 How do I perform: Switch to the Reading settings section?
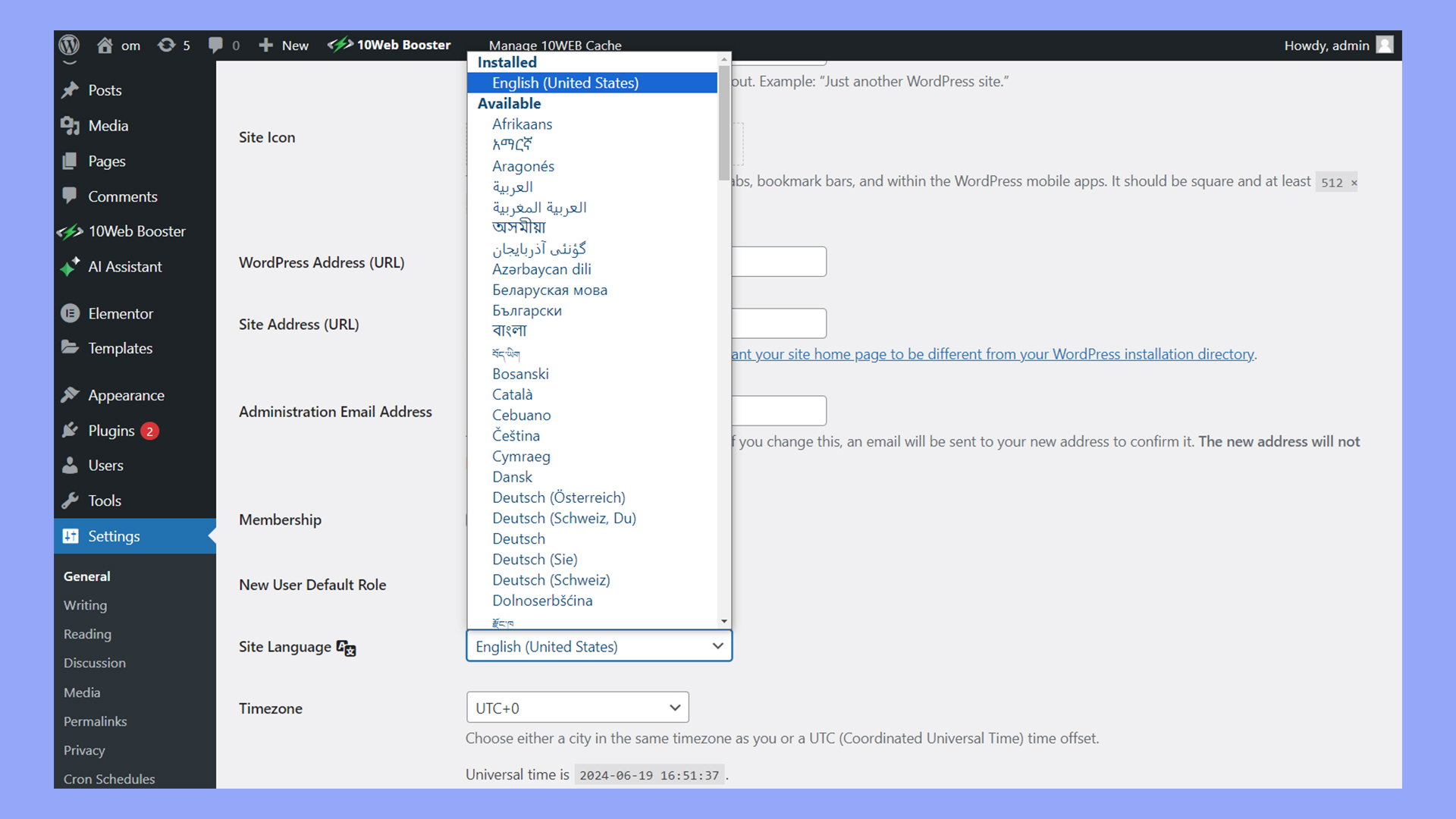click(x=86, y=634)
